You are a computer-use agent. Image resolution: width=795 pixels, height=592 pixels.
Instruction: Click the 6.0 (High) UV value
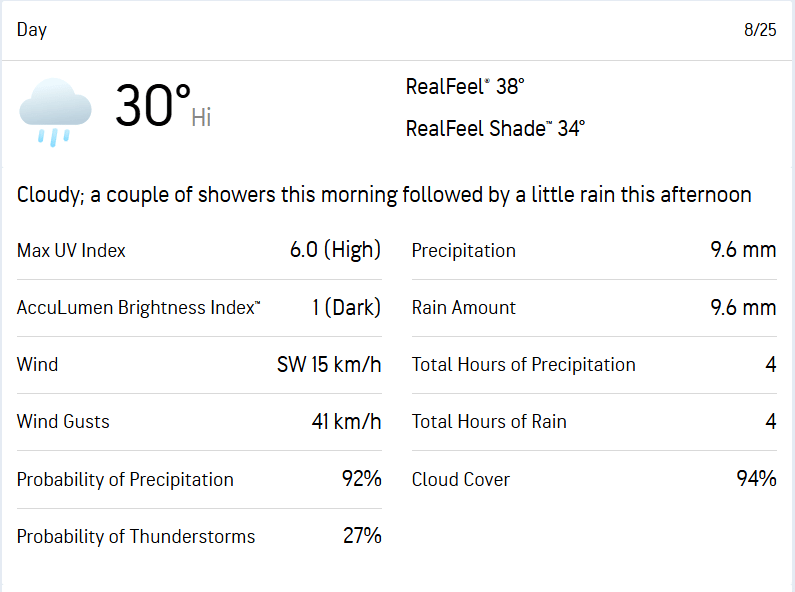[x=335, y=250]
